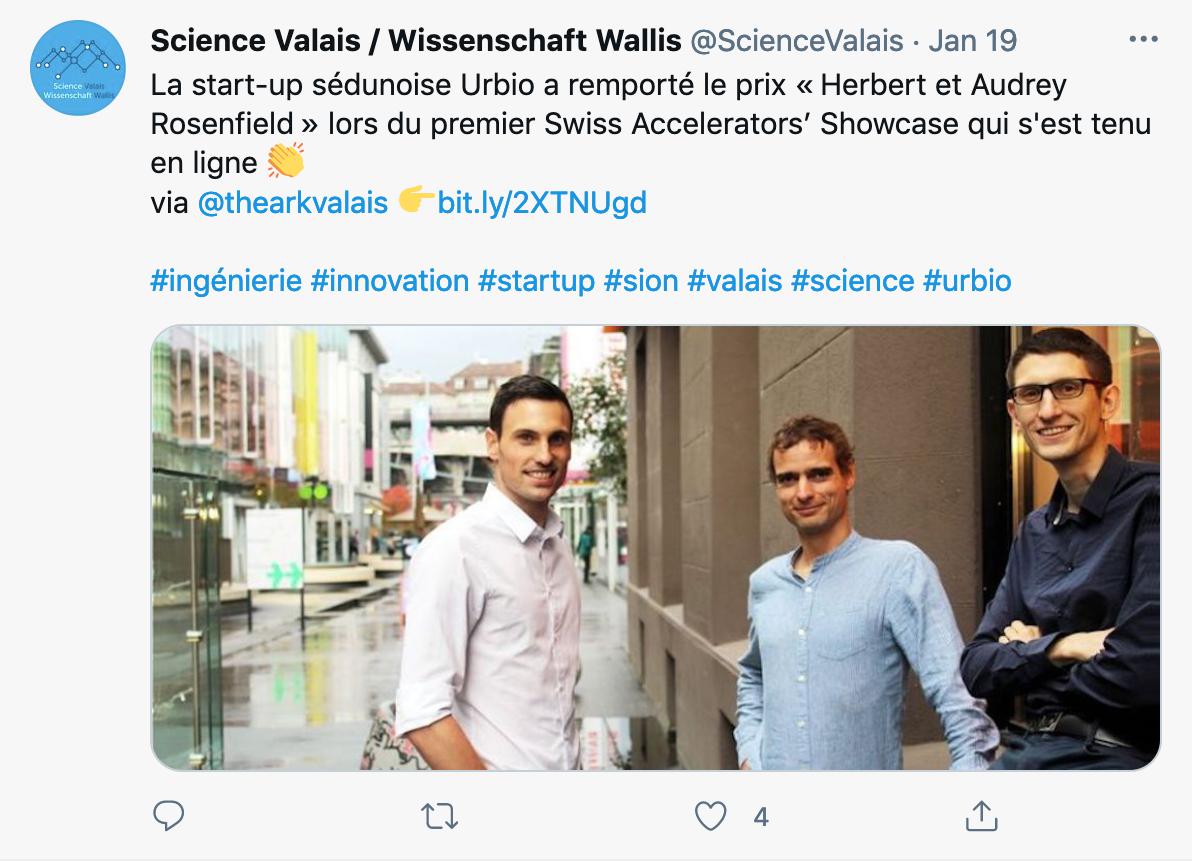Retweet this Science Valais tweet
1192x862 pixels.
(x=439, y=816)
